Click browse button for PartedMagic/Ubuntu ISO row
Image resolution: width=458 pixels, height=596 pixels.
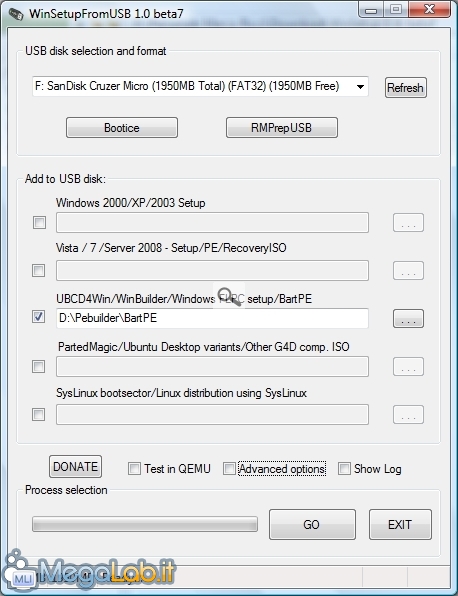408,366
